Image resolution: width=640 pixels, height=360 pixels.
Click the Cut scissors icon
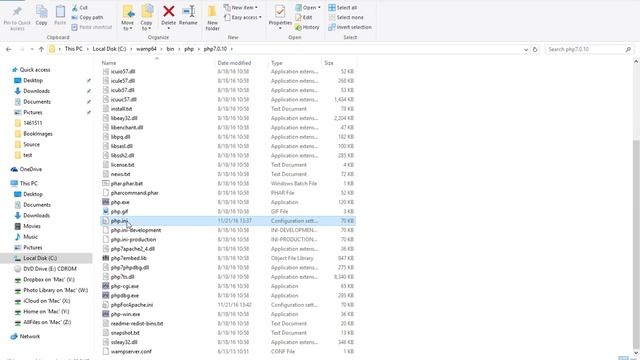75,8
